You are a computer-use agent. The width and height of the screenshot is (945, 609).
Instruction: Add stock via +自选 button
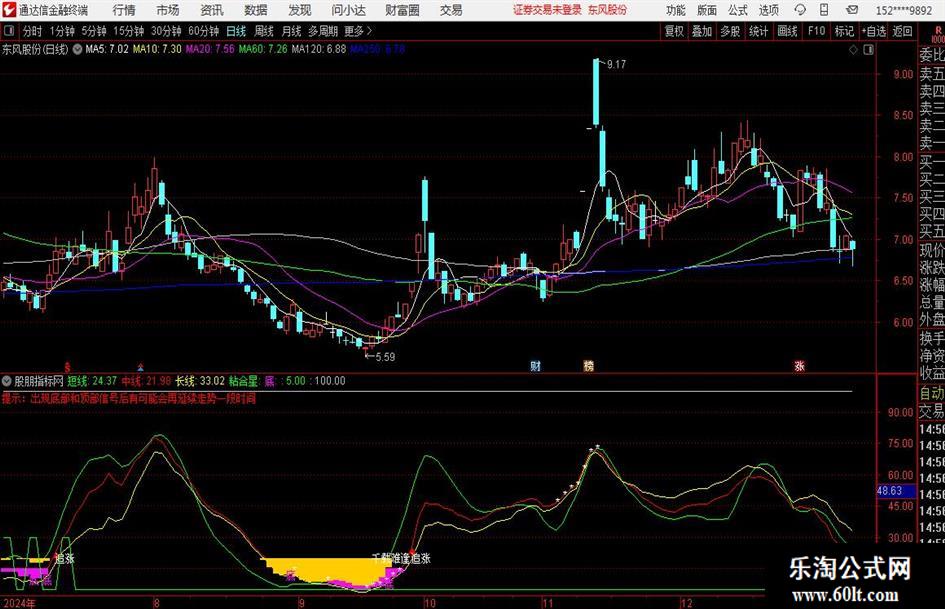pyautogui.click(x=873, y=31)
